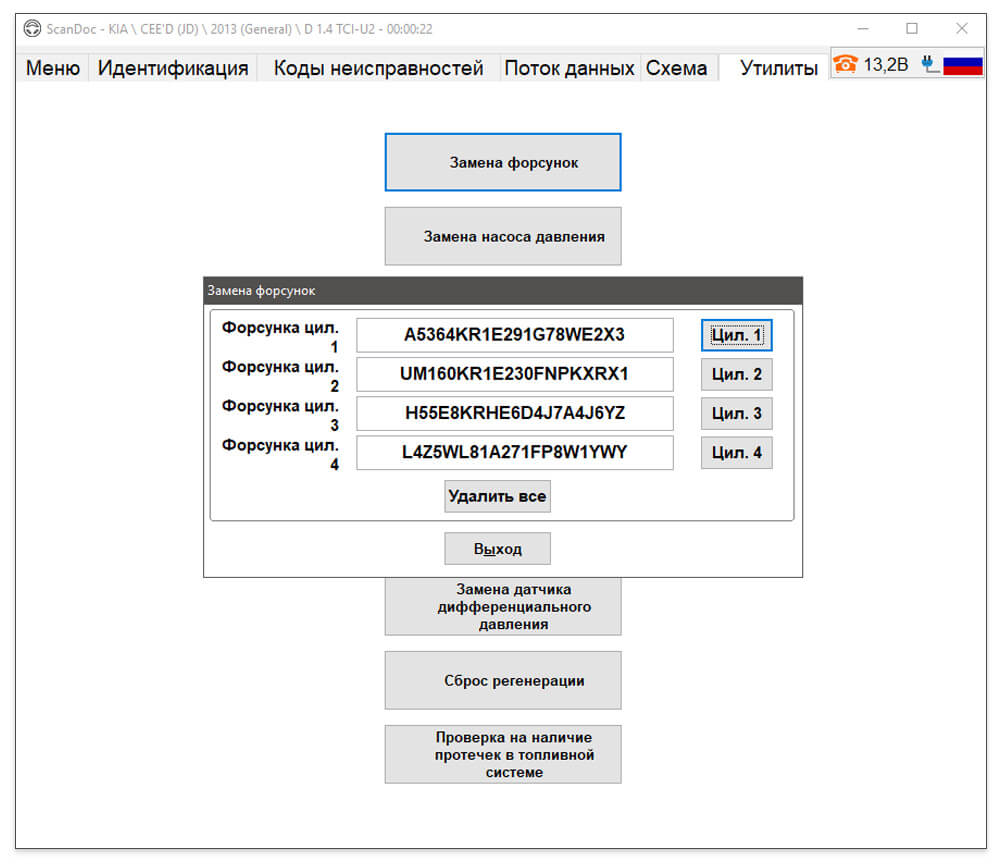The height and width of the screenshot is (868, 1000).
Task: Click the Russian flag language icon
Action: (962, 66)
